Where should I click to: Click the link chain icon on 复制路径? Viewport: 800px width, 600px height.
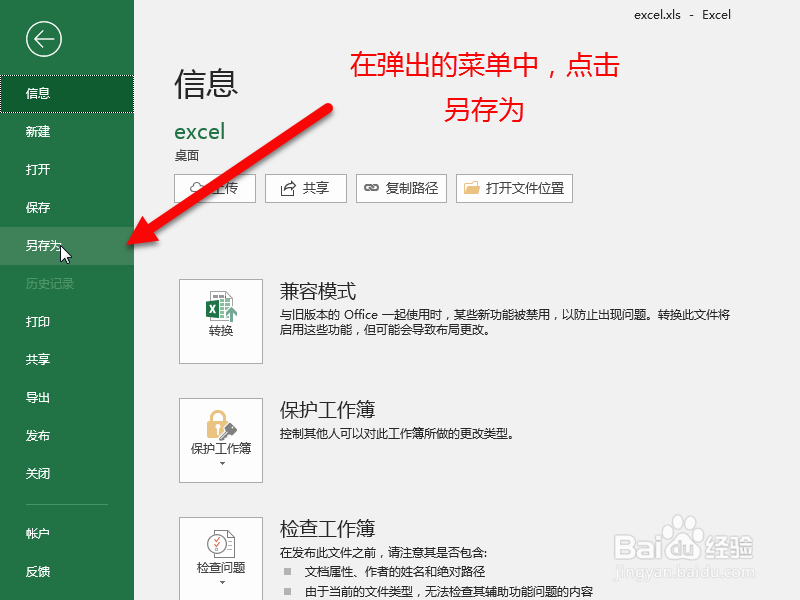371,188
